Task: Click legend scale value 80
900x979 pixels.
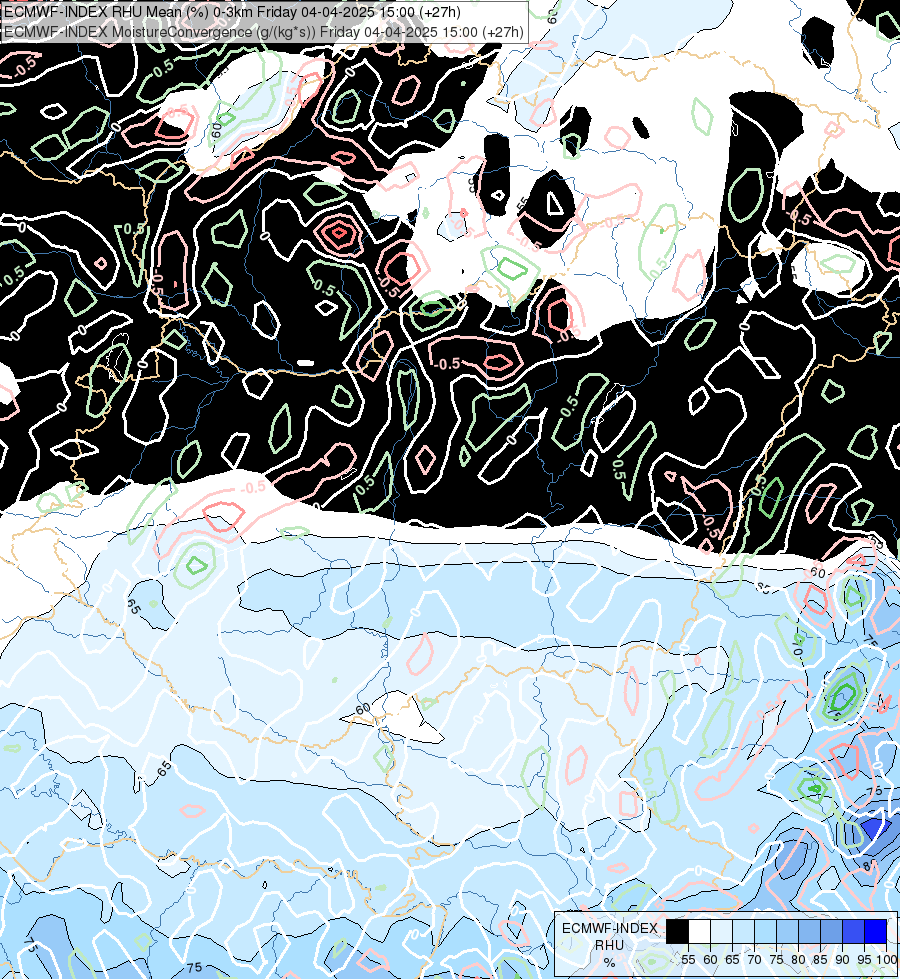Action: pos(798,960)
